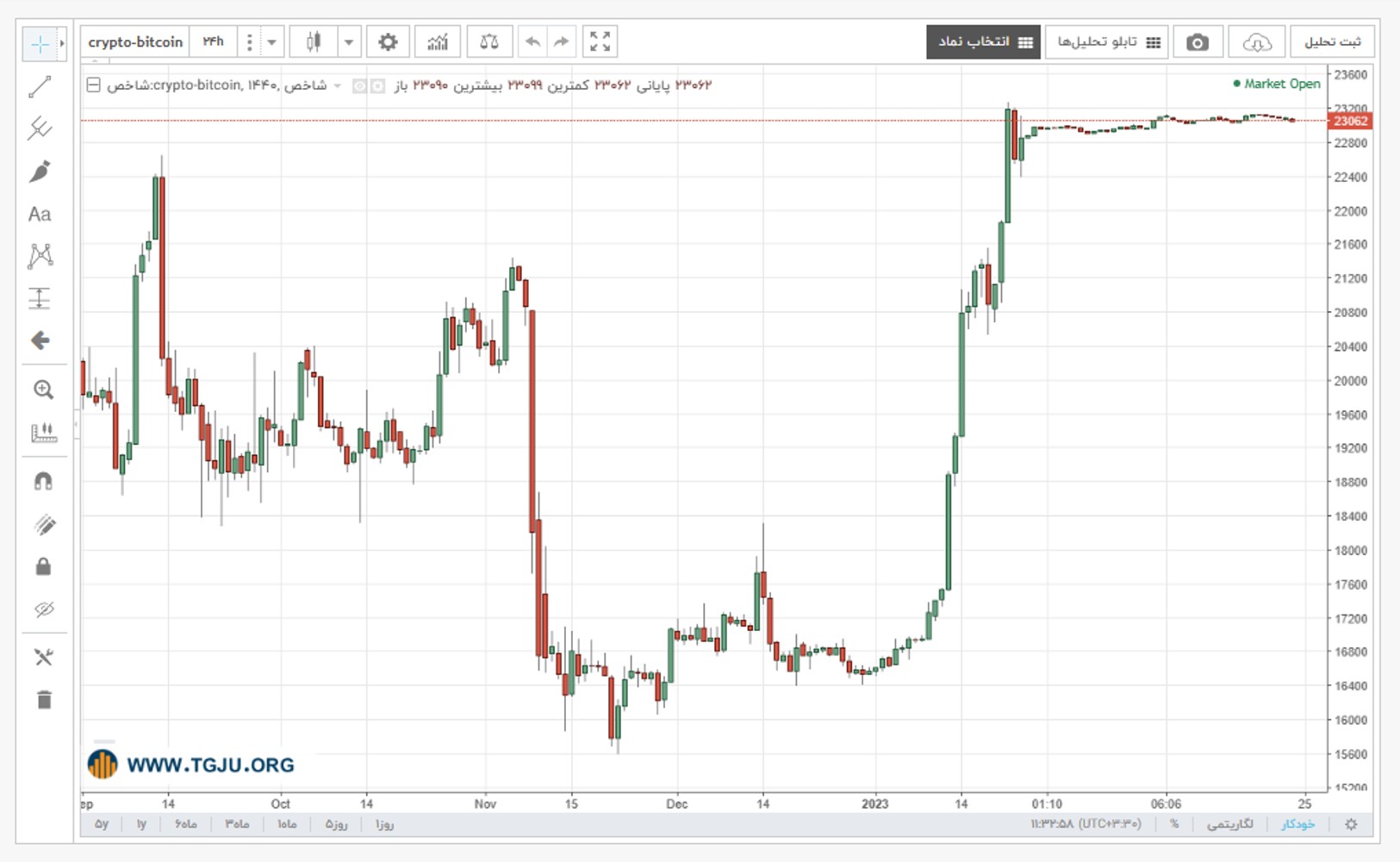Open the interval dropdown arrow next to 24h

point(271,41)
